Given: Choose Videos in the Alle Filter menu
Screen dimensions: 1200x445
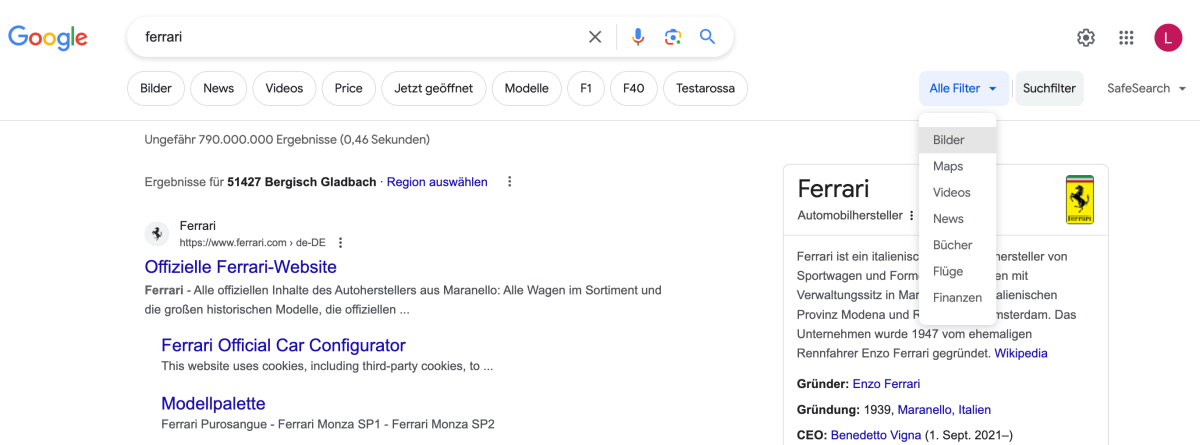Looking at the screenshot, I should [x=958, y=192].
